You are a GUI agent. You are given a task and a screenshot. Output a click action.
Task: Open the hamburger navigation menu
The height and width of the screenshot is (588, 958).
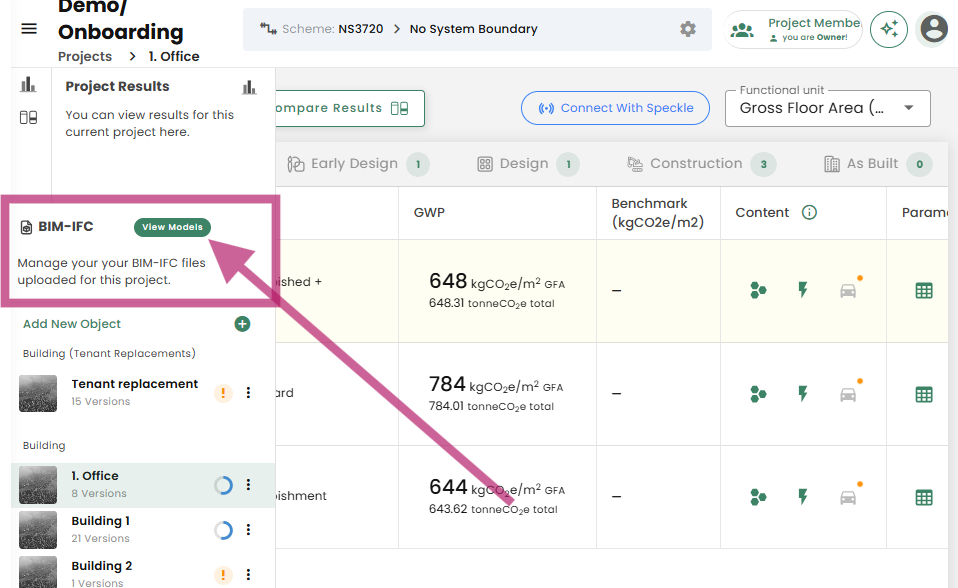pyautogui.click(x=29, y=29)
